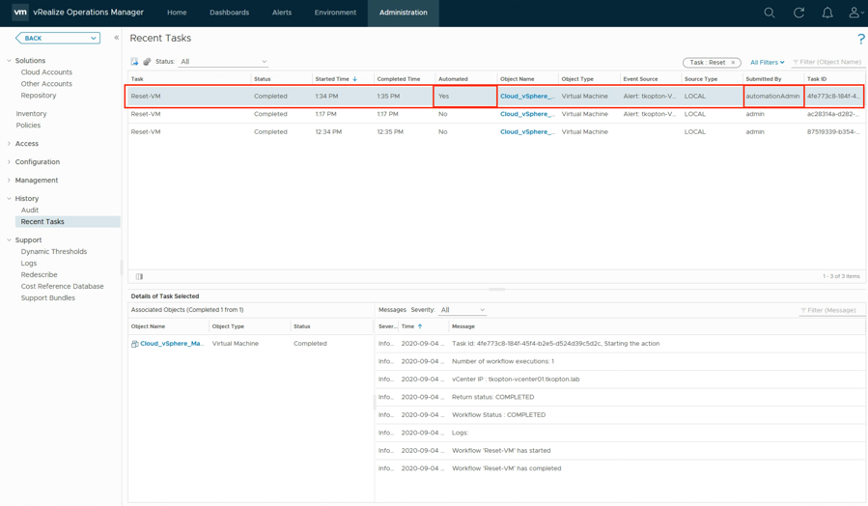This screenshot has height=506, width=868.
Task: Switch to the Dashboards tab
Action: 229,13
